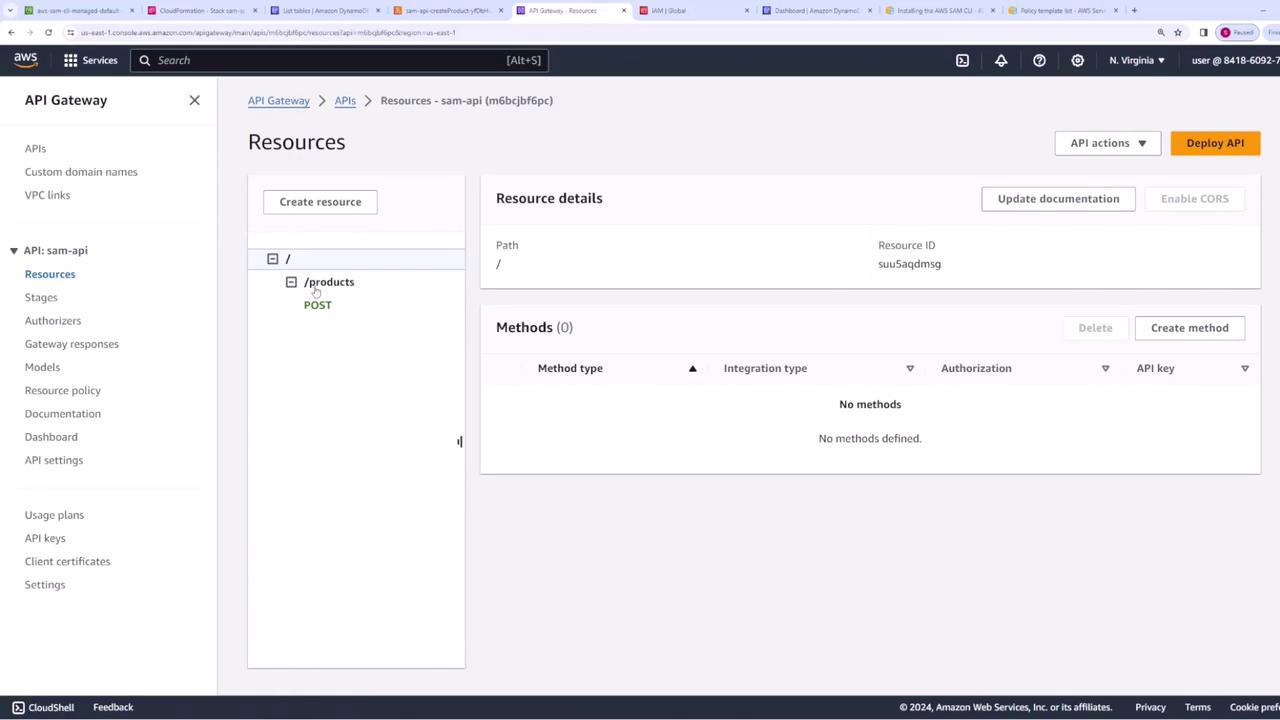Click the Create resource button

pyautogui.click(x=320, y=202)
